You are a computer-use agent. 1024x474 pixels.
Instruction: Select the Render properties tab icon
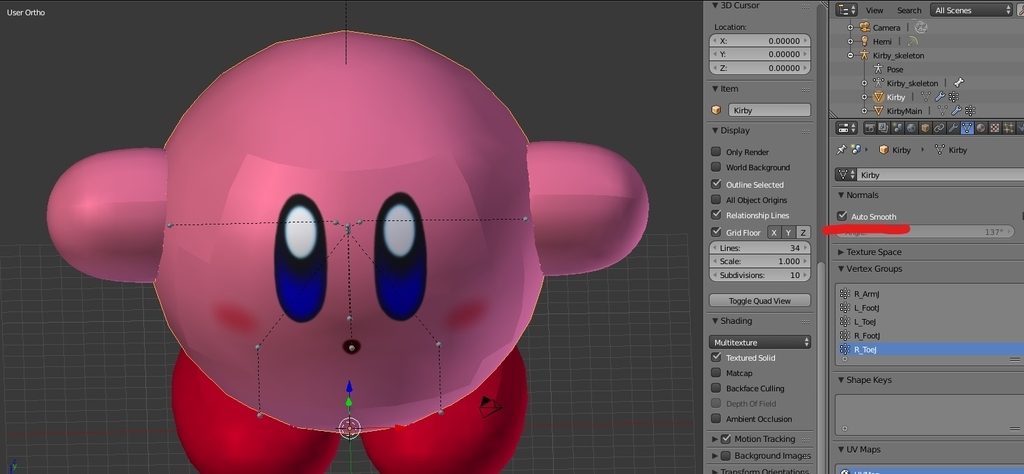(870, 128)
